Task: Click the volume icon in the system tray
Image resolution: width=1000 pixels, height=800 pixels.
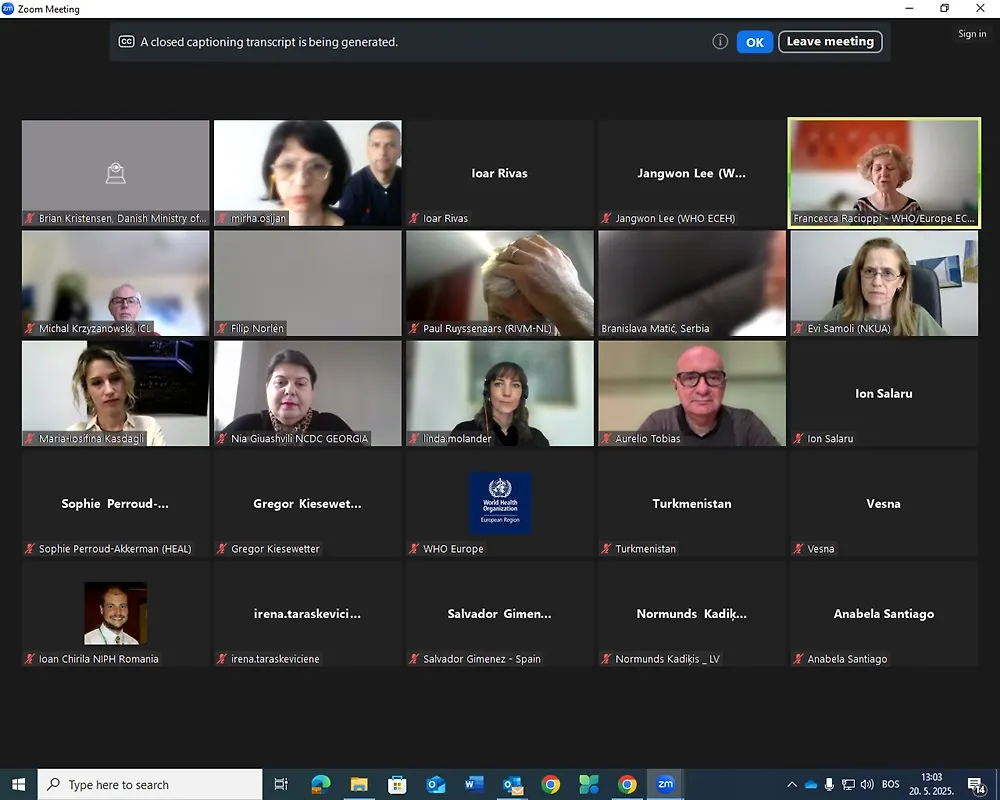Action: (867, 784)
